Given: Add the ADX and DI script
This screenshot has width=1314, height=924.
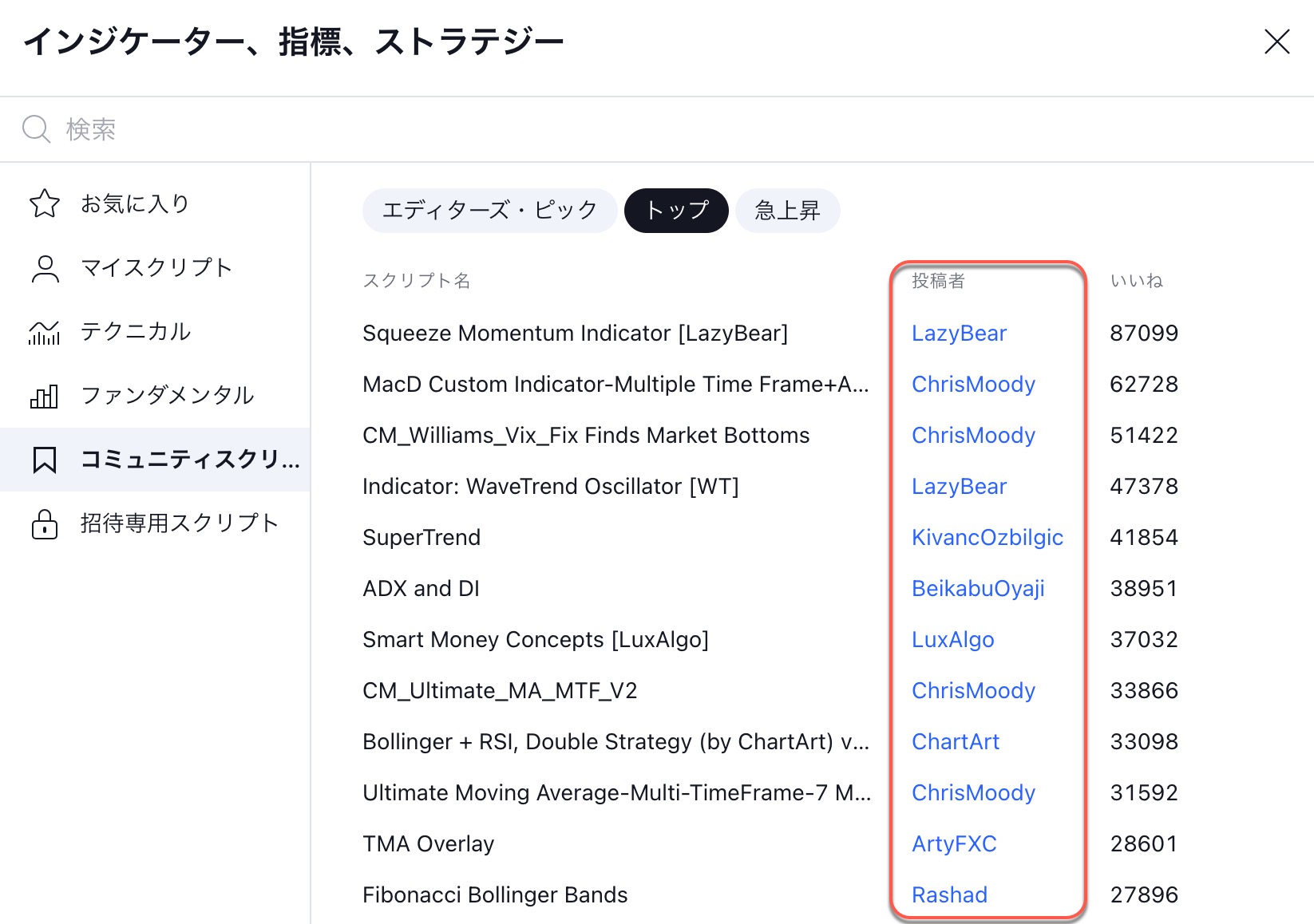Looking at the screenshot, I should [421, 589].
